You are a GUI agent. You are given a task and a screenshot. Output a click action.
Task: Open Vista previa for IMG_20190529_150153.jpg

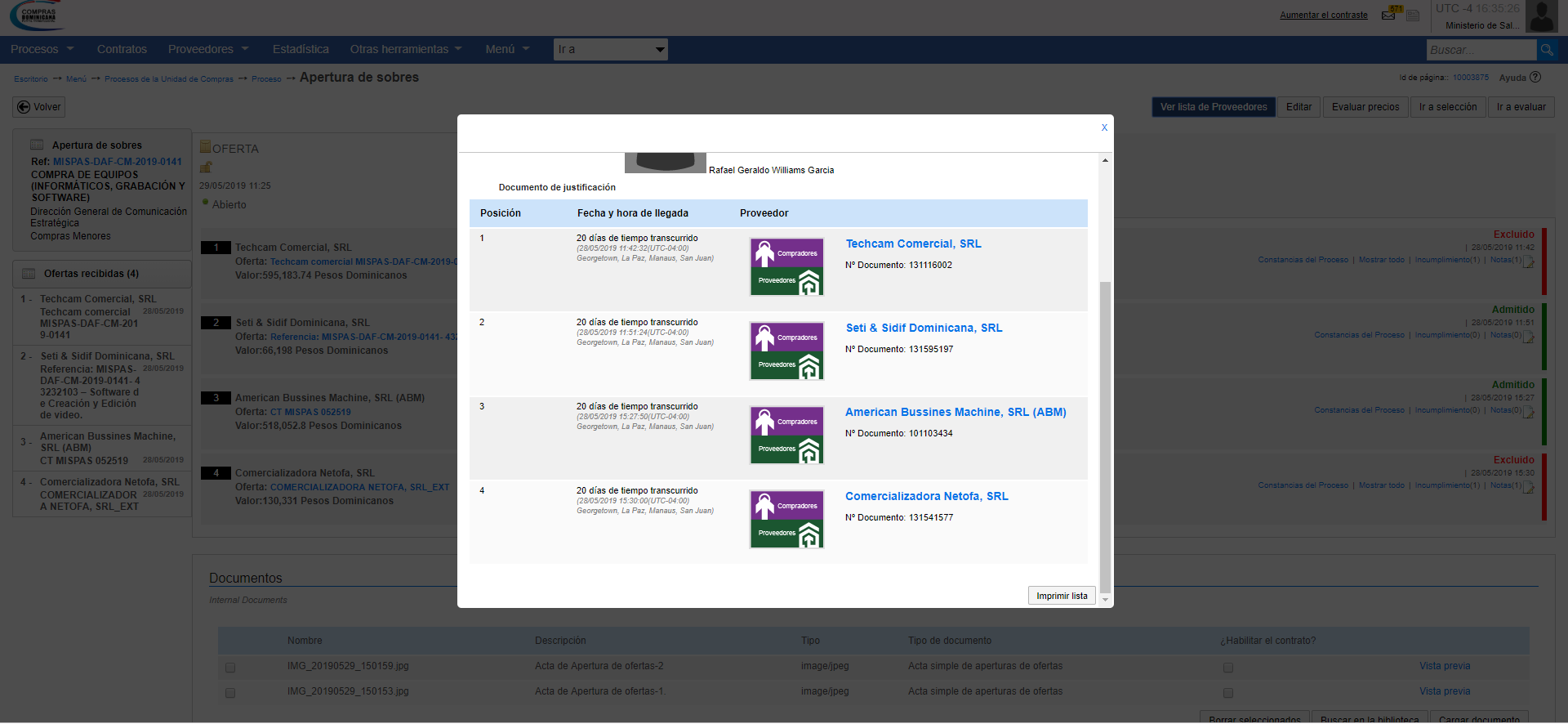point(1445,691)
